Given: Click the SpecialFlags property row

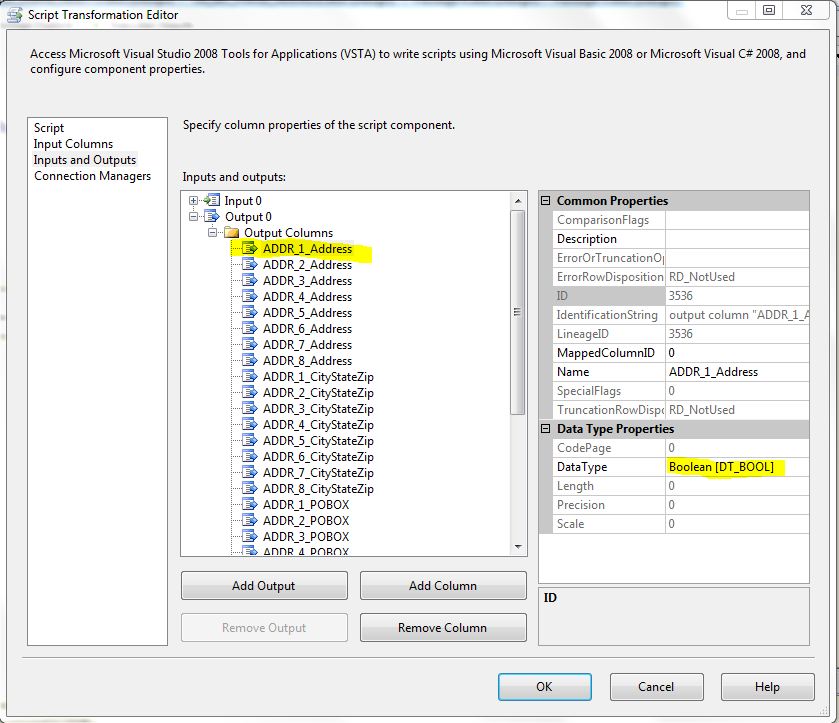Looking at the screenshot, I should tap(681, 391).
